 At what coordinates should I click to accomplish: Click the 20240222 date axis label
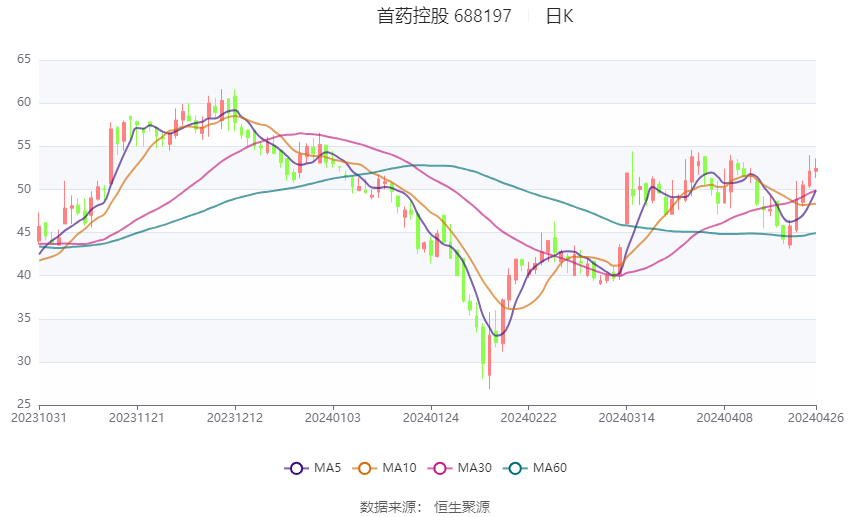[528, 417]
